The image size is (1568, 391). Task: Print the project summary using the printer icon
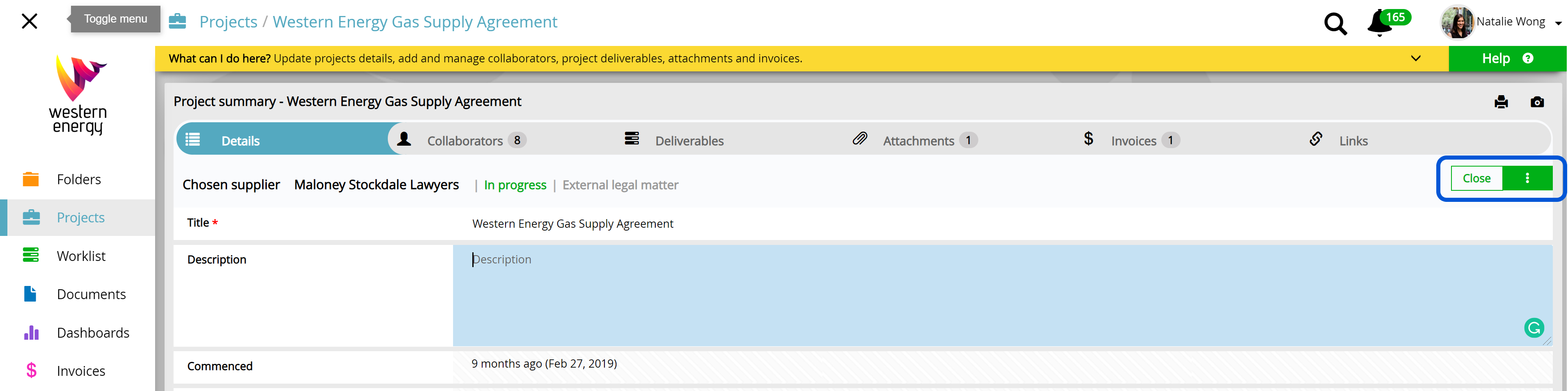[x=1501, y=102]
